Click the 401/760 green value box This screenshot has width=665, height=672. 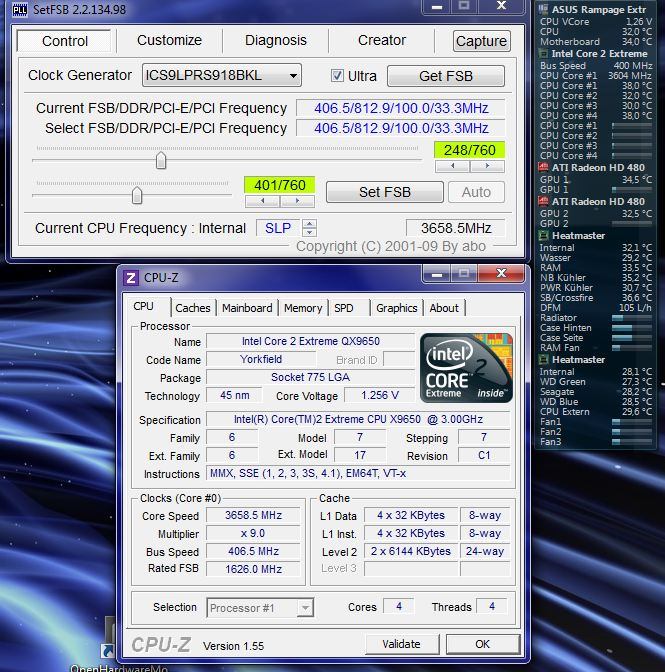coord(280,185)
